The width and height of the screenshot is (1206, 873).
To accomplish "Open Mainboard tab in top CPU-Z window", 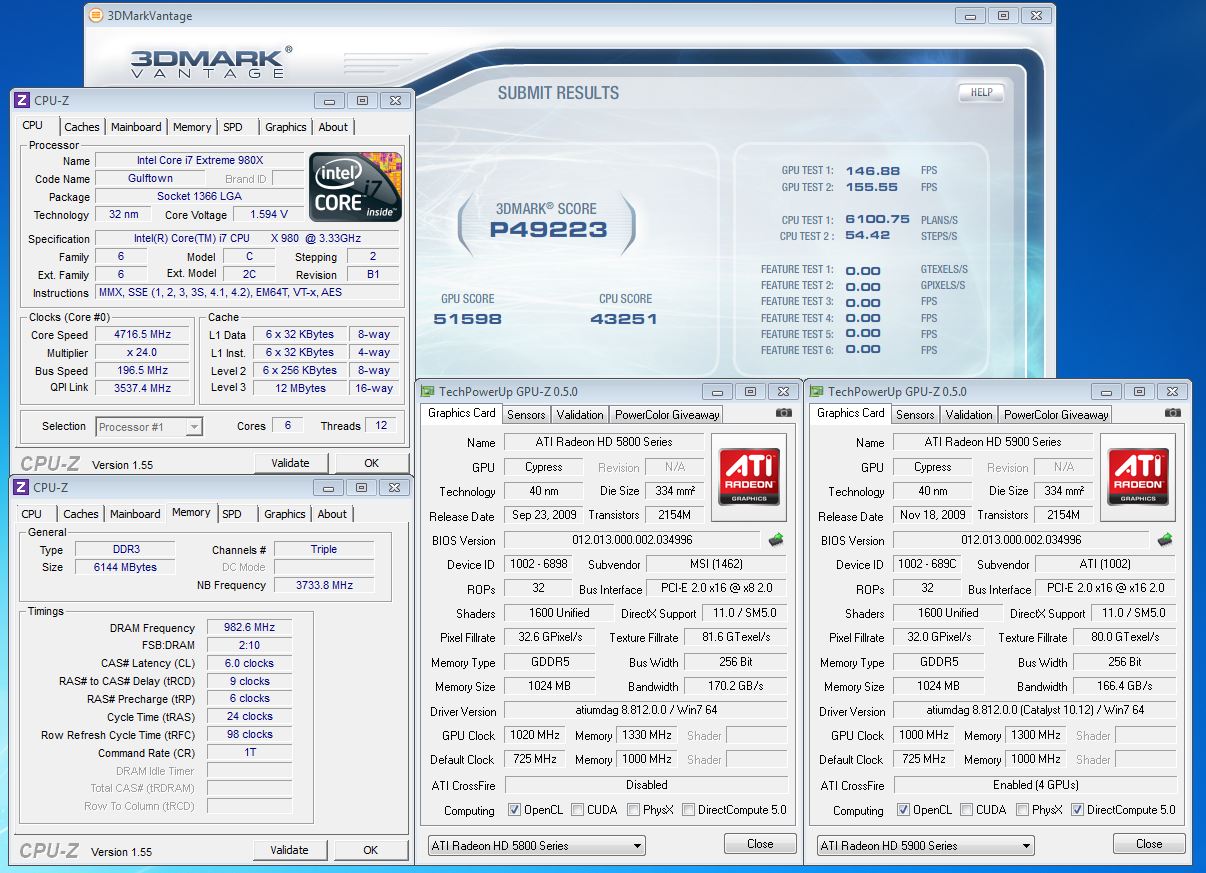I will point(136,127).
